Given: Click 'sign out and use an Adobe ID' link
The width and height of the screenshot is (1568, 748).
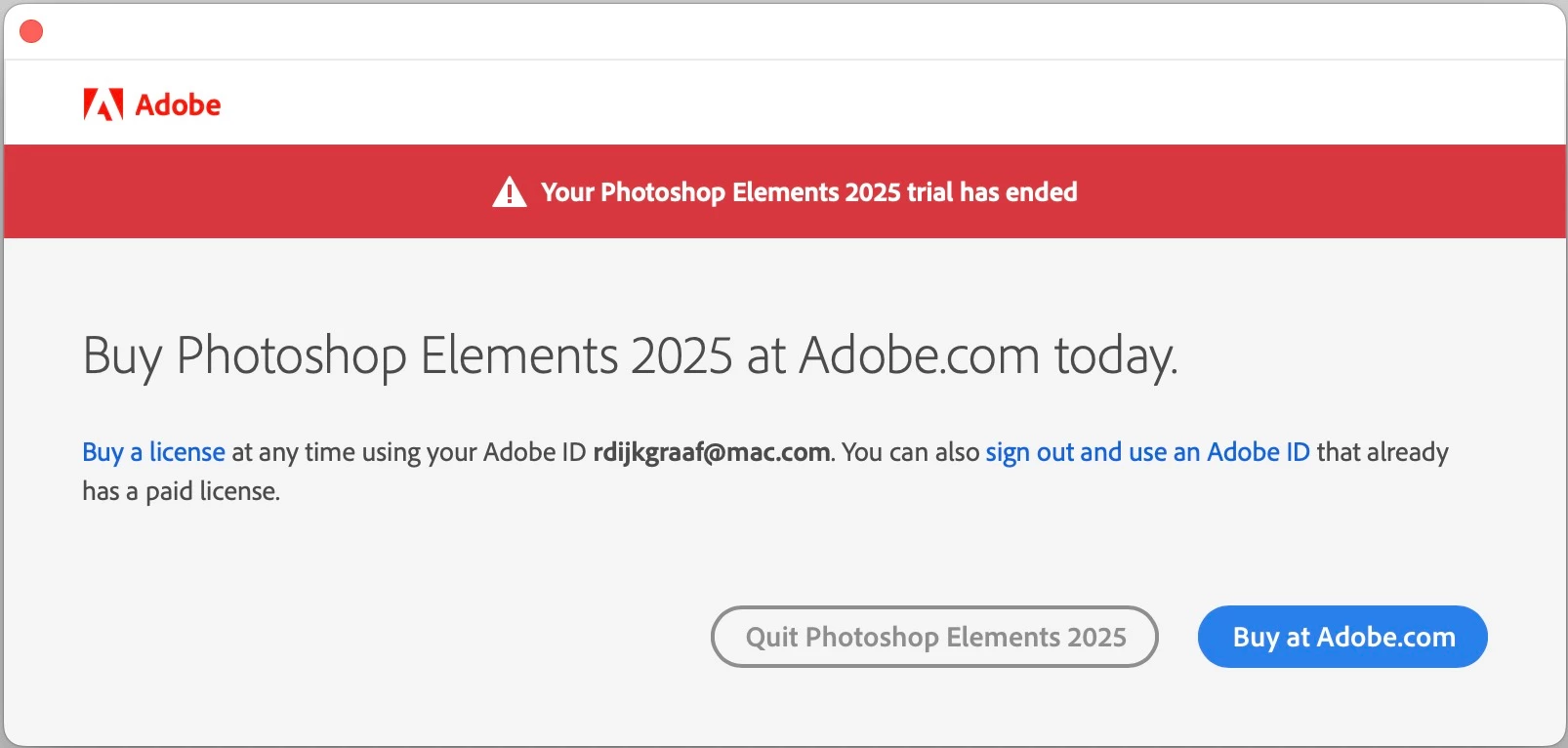Looking at the screenshot, I should click(1147, 452).
